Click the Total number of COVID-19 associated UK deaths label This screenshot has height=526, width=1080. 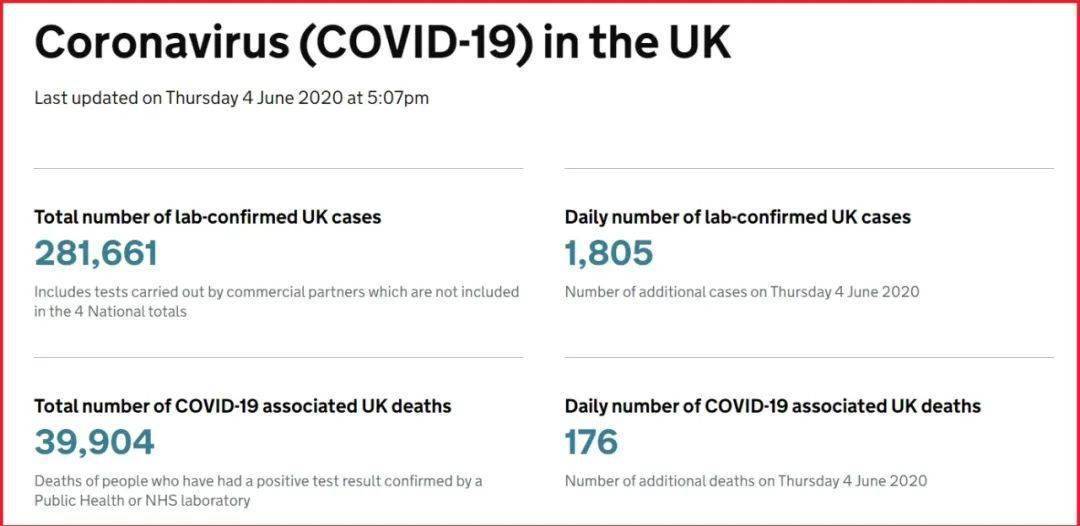[x=243, y=406]
